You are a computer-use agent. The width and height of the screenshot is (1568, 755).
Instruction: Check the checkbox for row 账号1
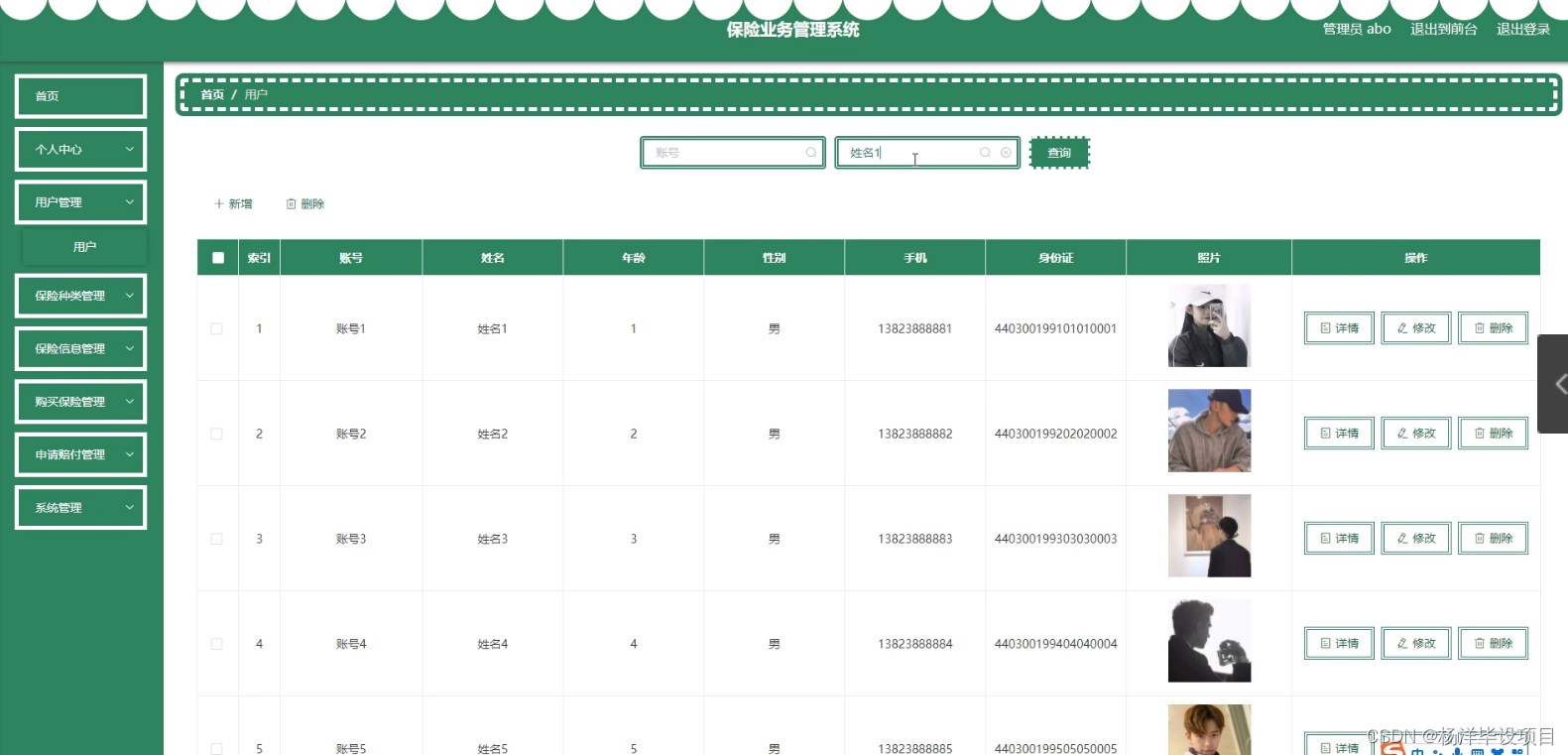coord(216,328)
